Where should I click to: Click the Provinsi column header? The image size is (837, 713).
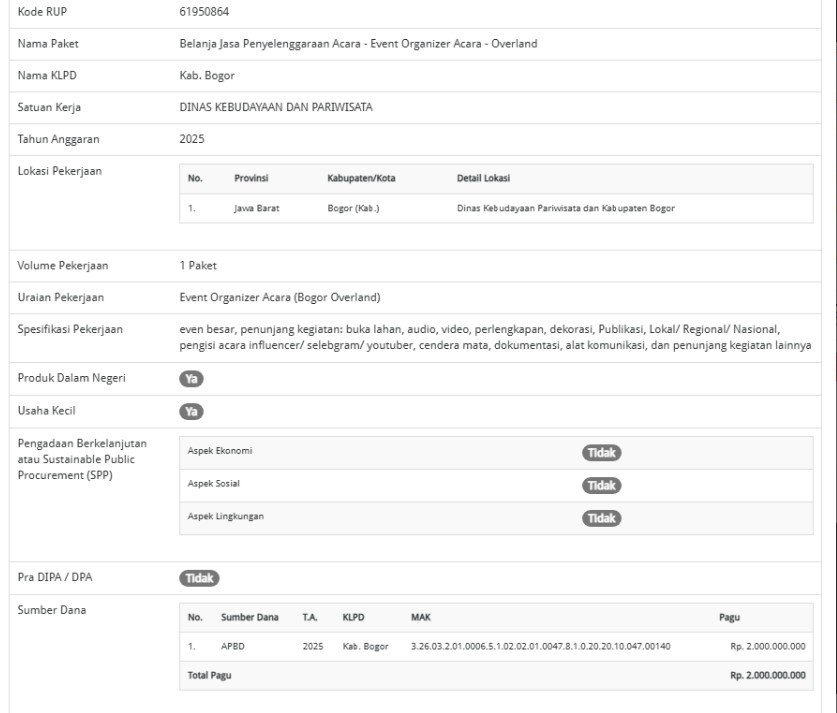pos(251,178)
